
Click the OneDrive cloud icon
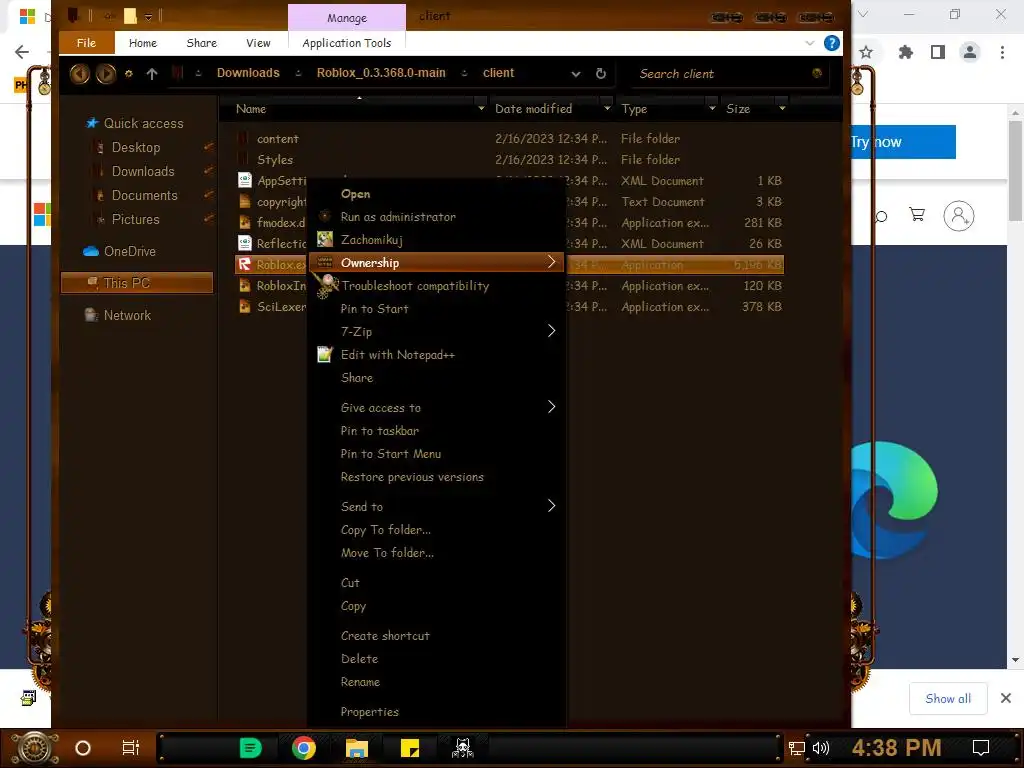click(91, 251)
